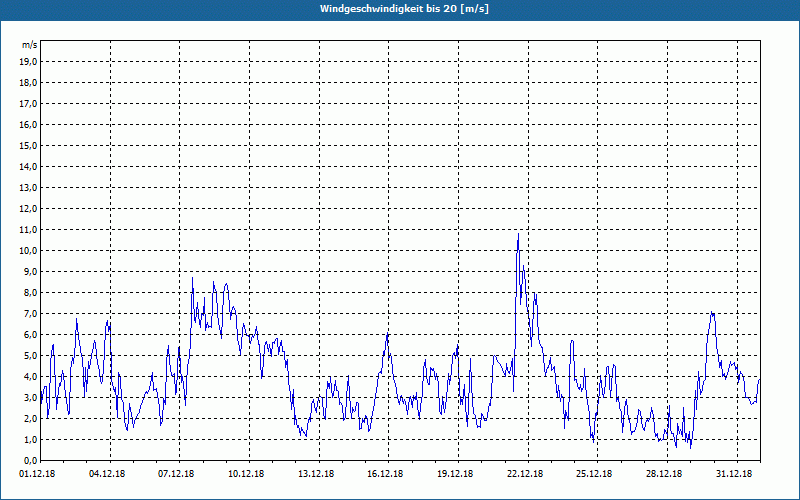Viewport: 800px width, 500px height.
Task: Click the '3,0' y-axis label
Action: click(30, 397)
